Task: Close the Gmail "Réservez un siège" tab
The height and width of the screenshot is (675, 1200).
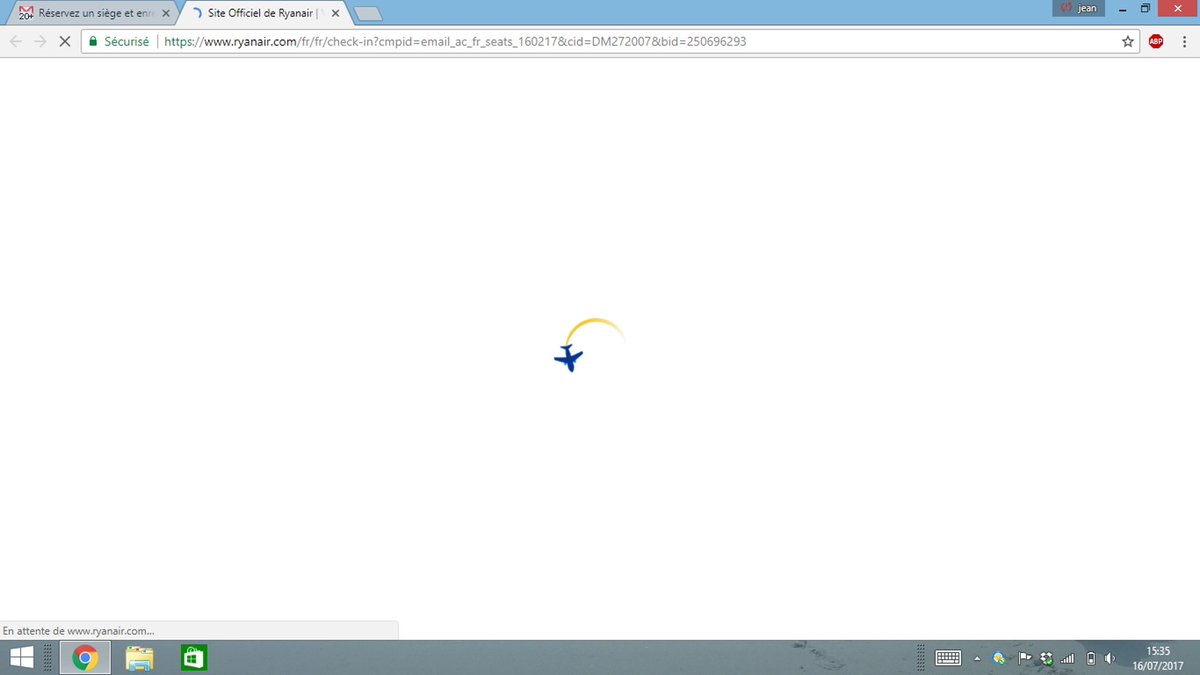Action: (165, 14)
